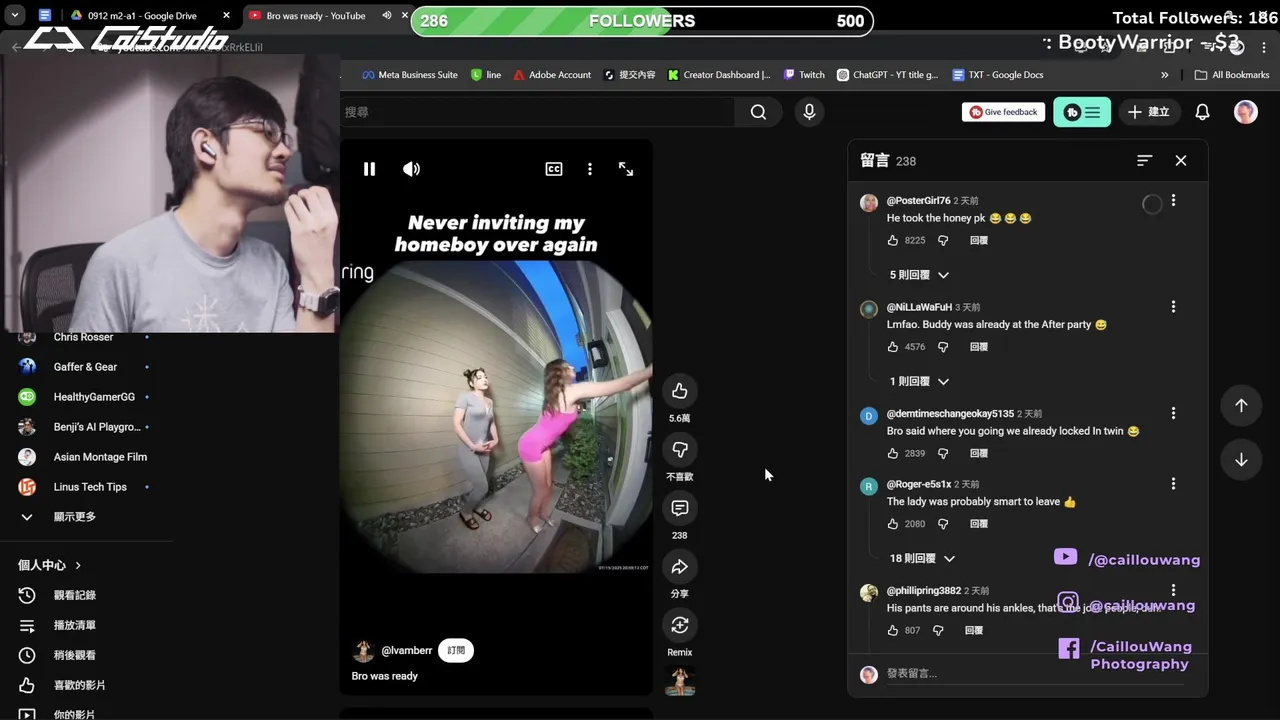Open the video's three-dot options menu

pos(590,169)
